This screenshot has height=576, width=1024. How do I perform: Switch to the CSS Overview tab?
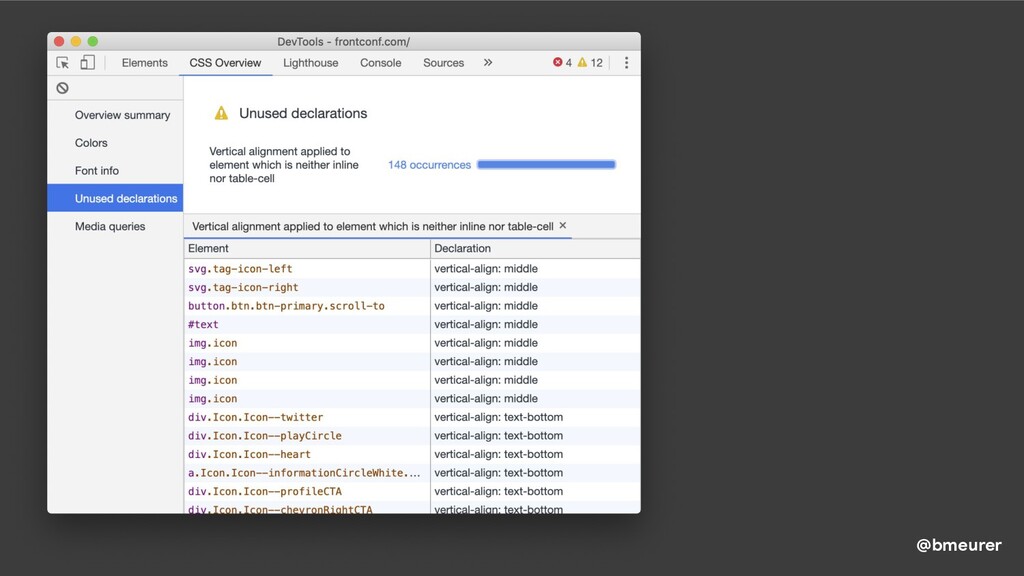tap(225, 63)
